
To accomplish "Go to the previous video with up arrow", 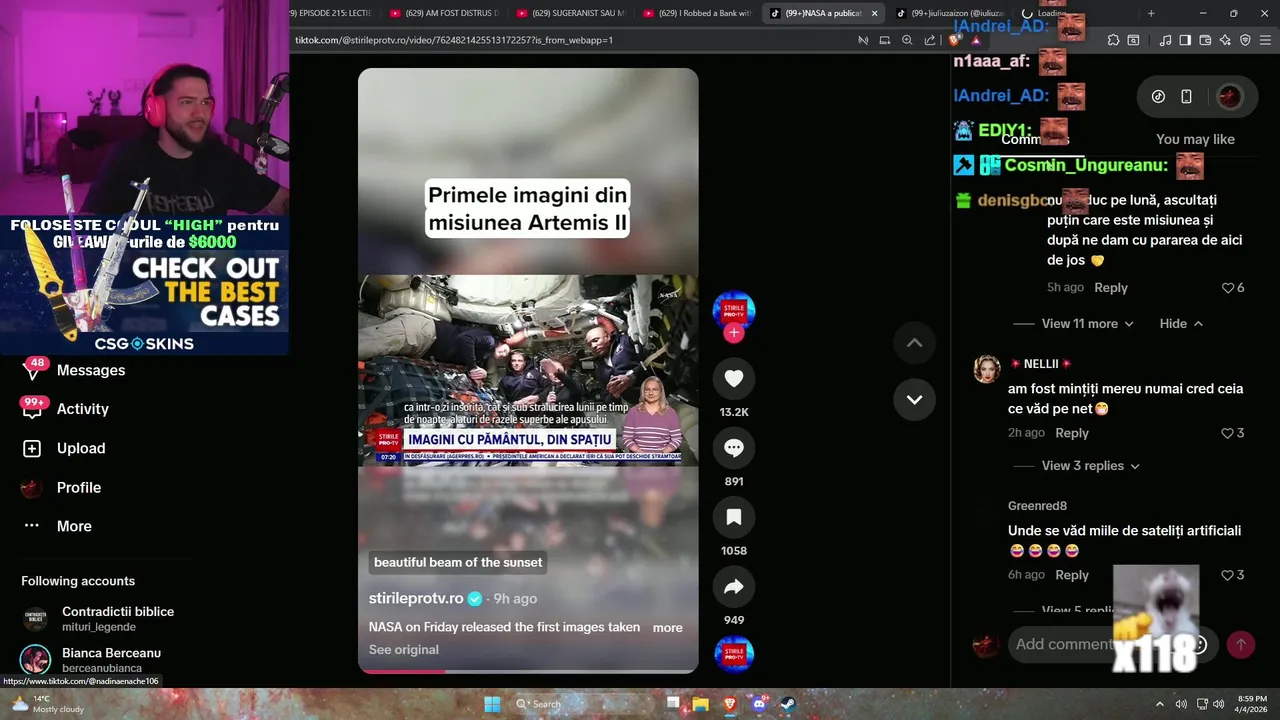I will [914, 343].
